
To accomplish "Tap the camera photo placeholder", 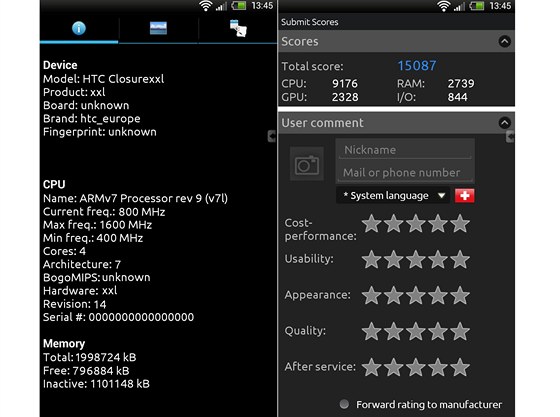I will [307, 164].
